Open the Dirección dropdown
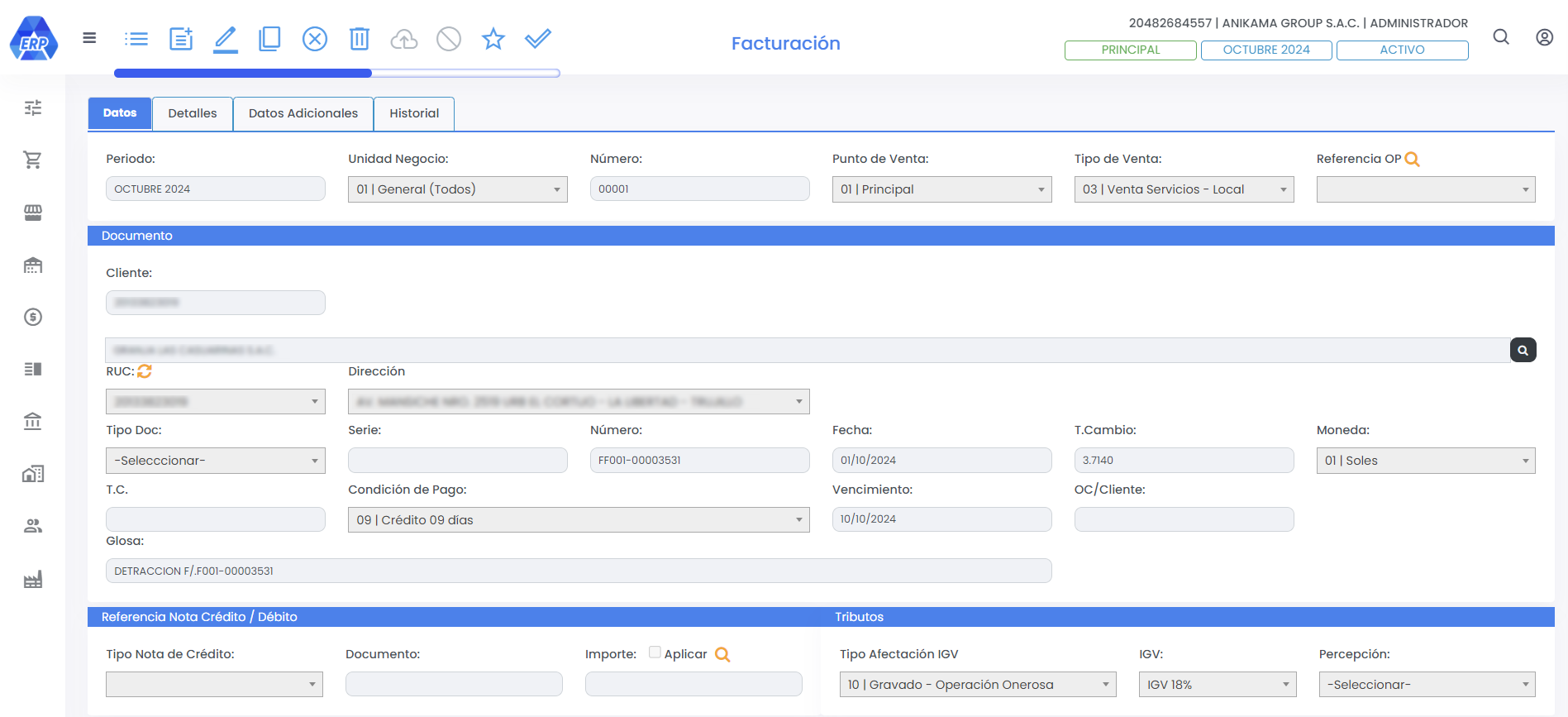1568x717 pixels. [x=579, y=402]
